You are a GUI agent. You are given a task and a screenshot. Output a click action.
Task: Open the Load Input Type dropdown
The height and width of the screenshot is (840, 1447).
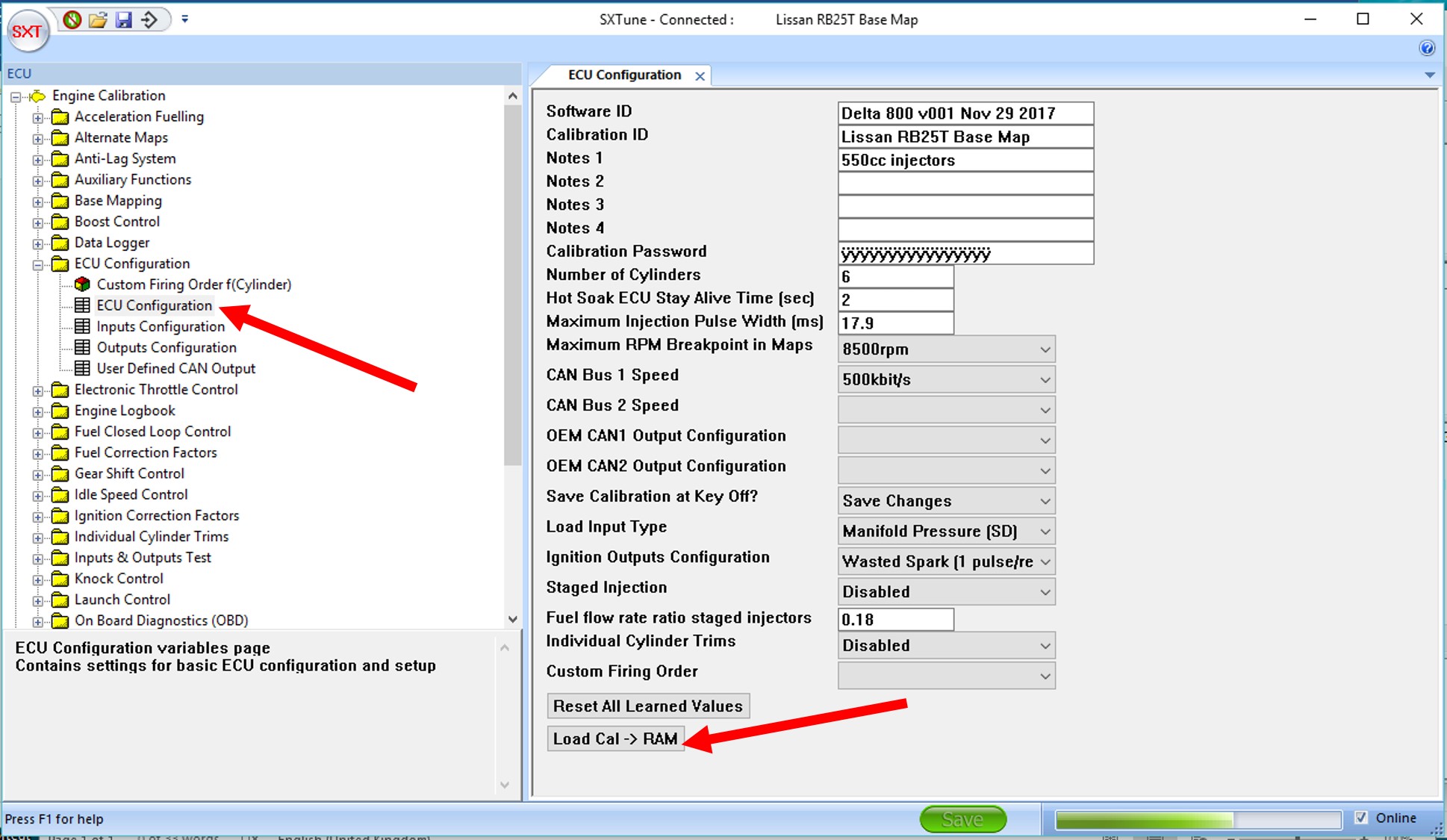946,531
